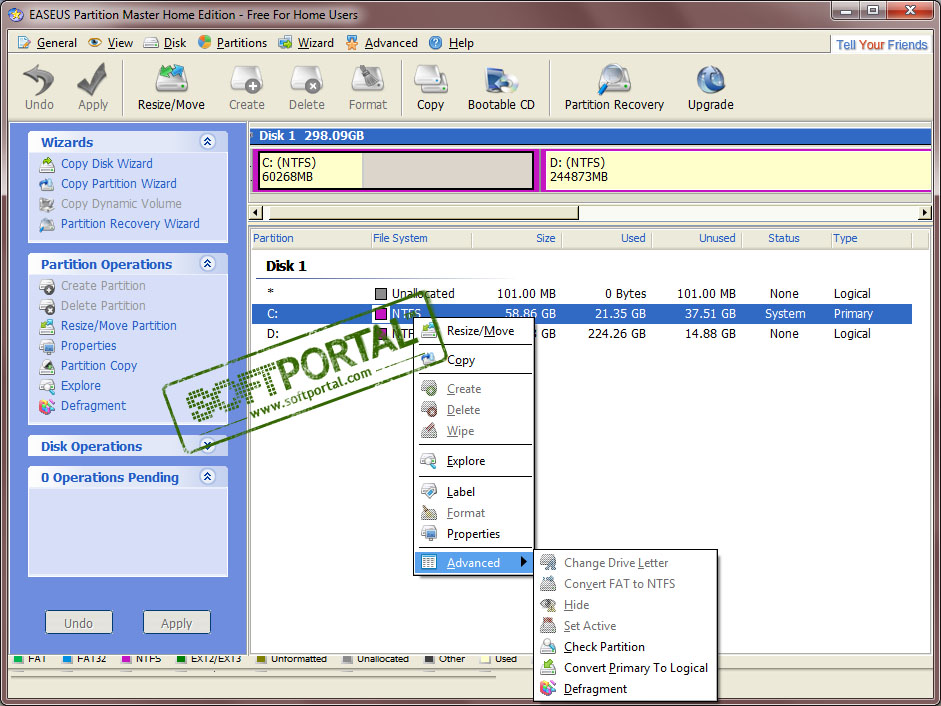This screenshot has height=706, width=941.
Task: Open the Advanced menu in menu bar
Action: click(x=382, y=43)
